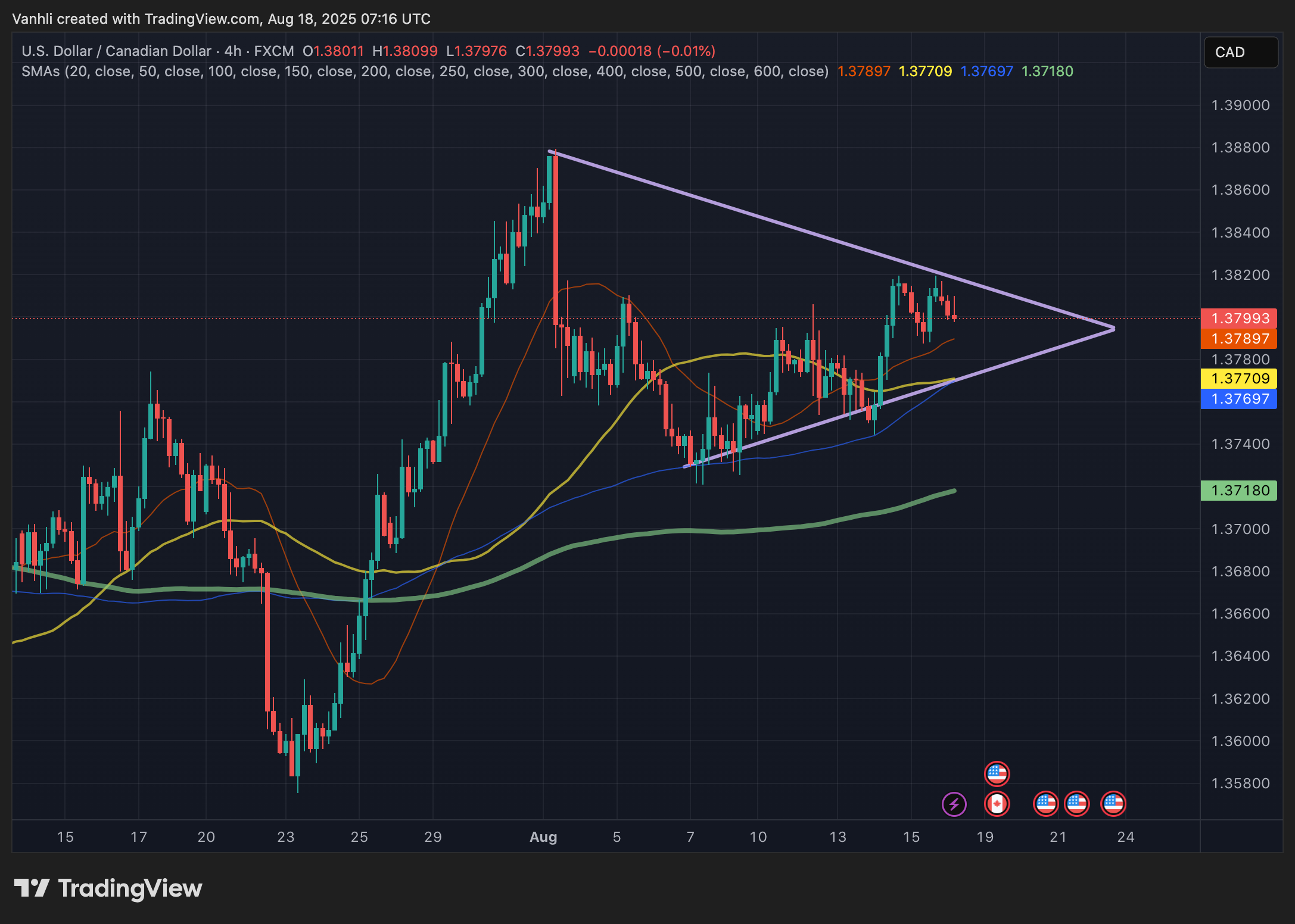Click the orange 1.37897 price-axis label
1295x924 pixels.
point(1239,339)
